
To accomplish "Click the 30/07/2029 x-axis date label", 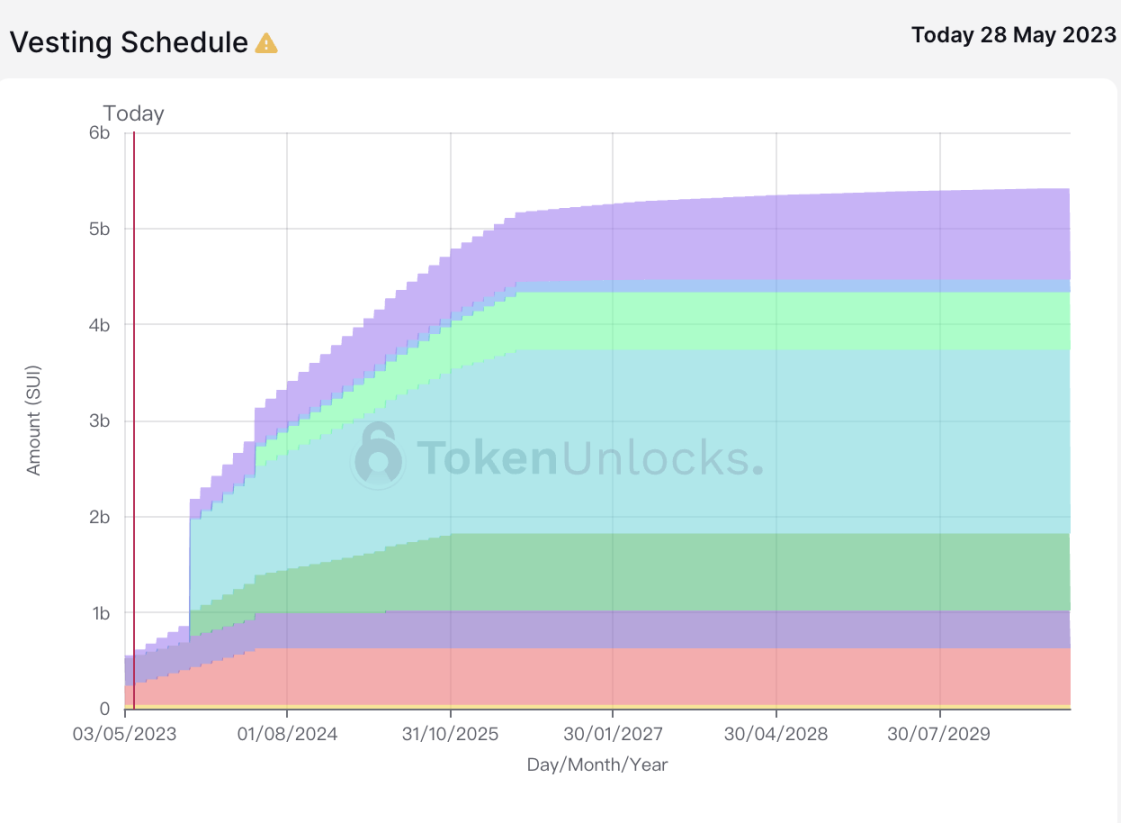I will [x=940, y=735].
